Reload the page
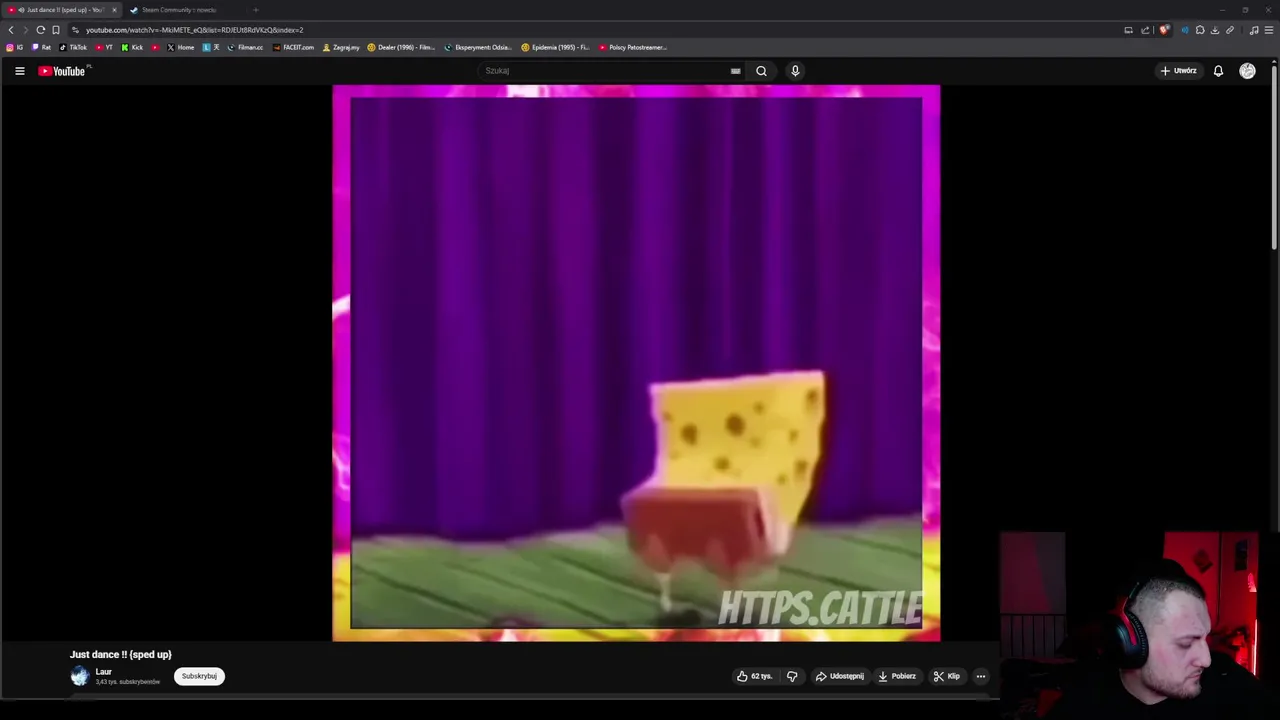Viewport: 1280px width, 720px height. click(41, 30)
